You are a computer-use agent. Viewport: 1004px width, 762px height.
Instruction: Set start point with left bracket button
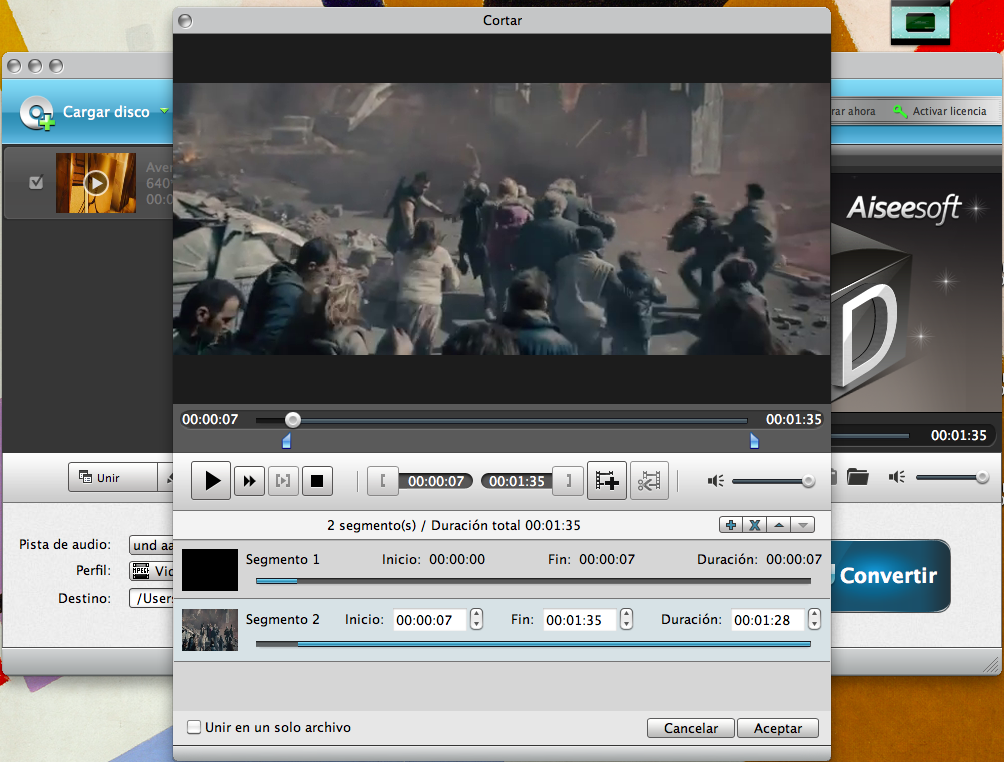(383, 481)
